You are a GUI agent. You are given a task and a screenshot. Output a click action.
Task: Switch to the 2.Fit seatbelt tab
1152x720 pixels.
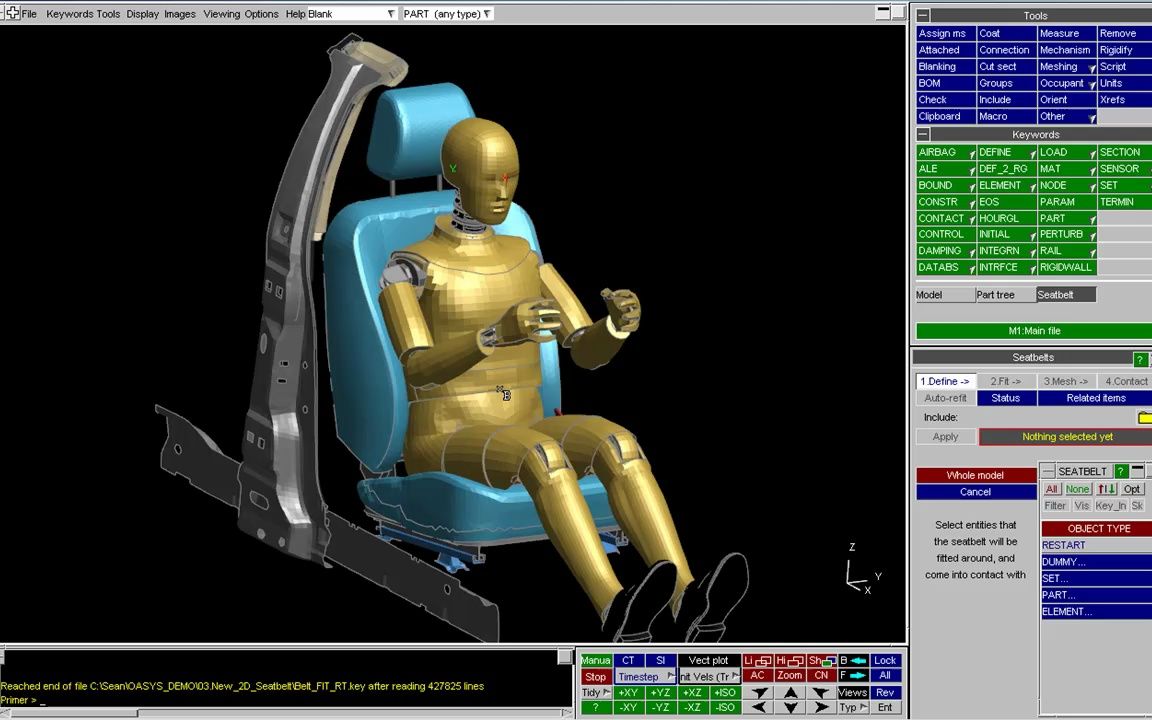click(x=1006, y=381)
